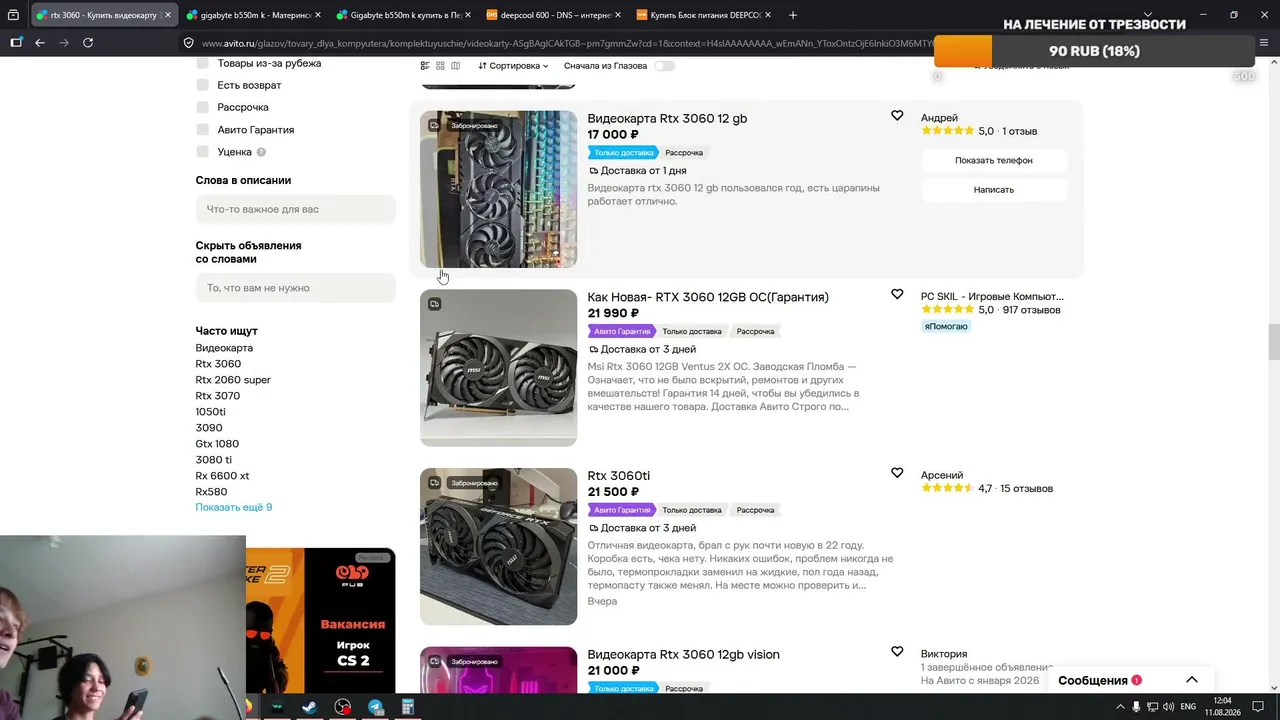This screenshot has width=1280, height=720.
Task: Expand the Сообщения chat panel chevron
Action: (x=1191, y=680)
